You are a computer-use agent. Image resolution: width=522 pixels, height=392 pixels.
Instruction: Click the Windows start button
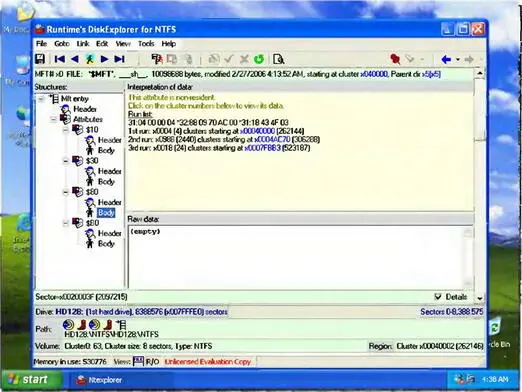click(x=31, y=380)
